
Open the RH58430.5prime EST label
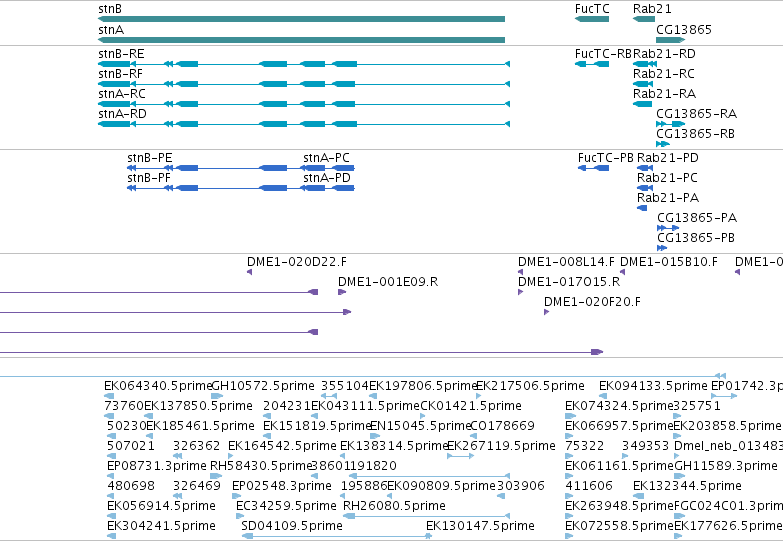[261, 466]
